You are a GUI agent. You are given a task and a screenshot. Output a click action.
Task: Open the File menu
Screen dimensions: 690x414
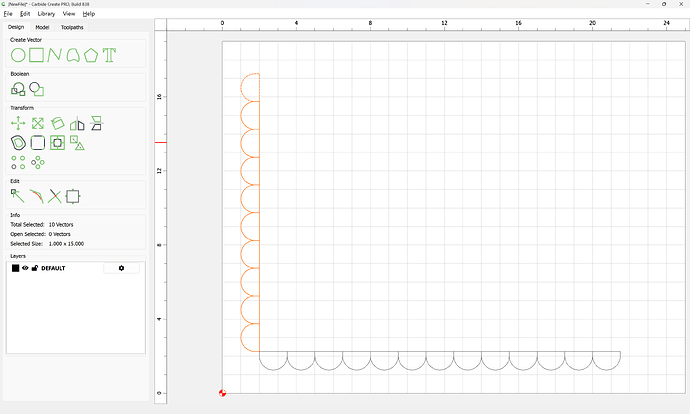point(8,14)
